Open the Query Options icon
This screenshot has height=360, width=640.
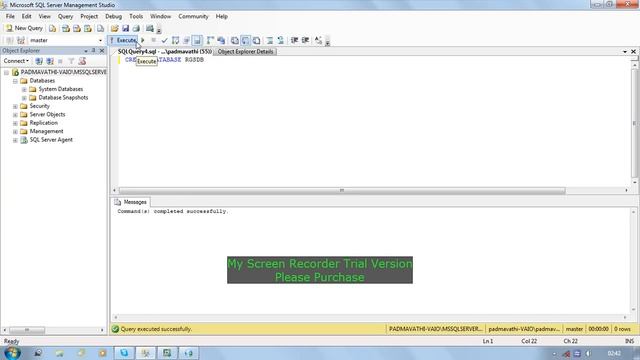click(187, 40)
